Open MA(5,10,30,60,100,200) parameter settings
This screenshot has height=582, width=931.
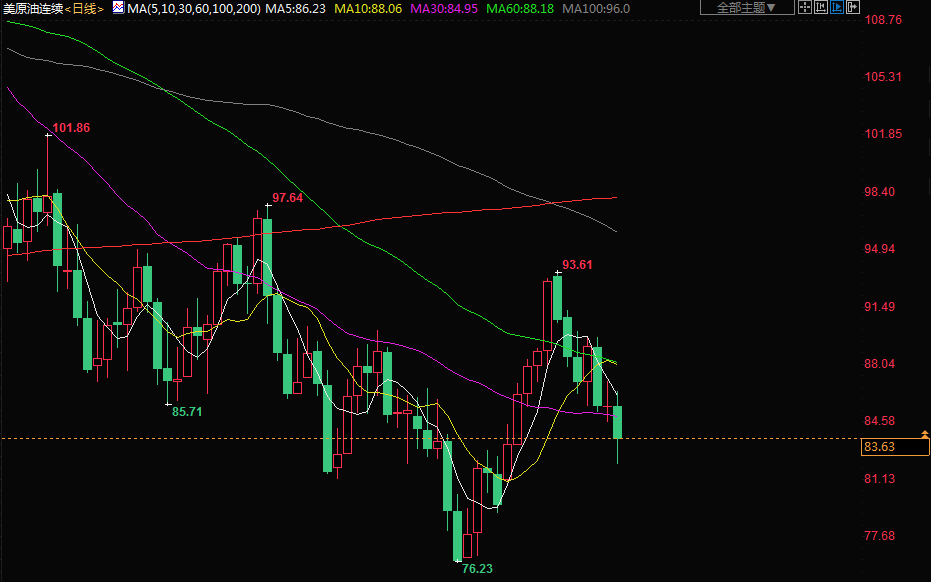click(195, 8)
